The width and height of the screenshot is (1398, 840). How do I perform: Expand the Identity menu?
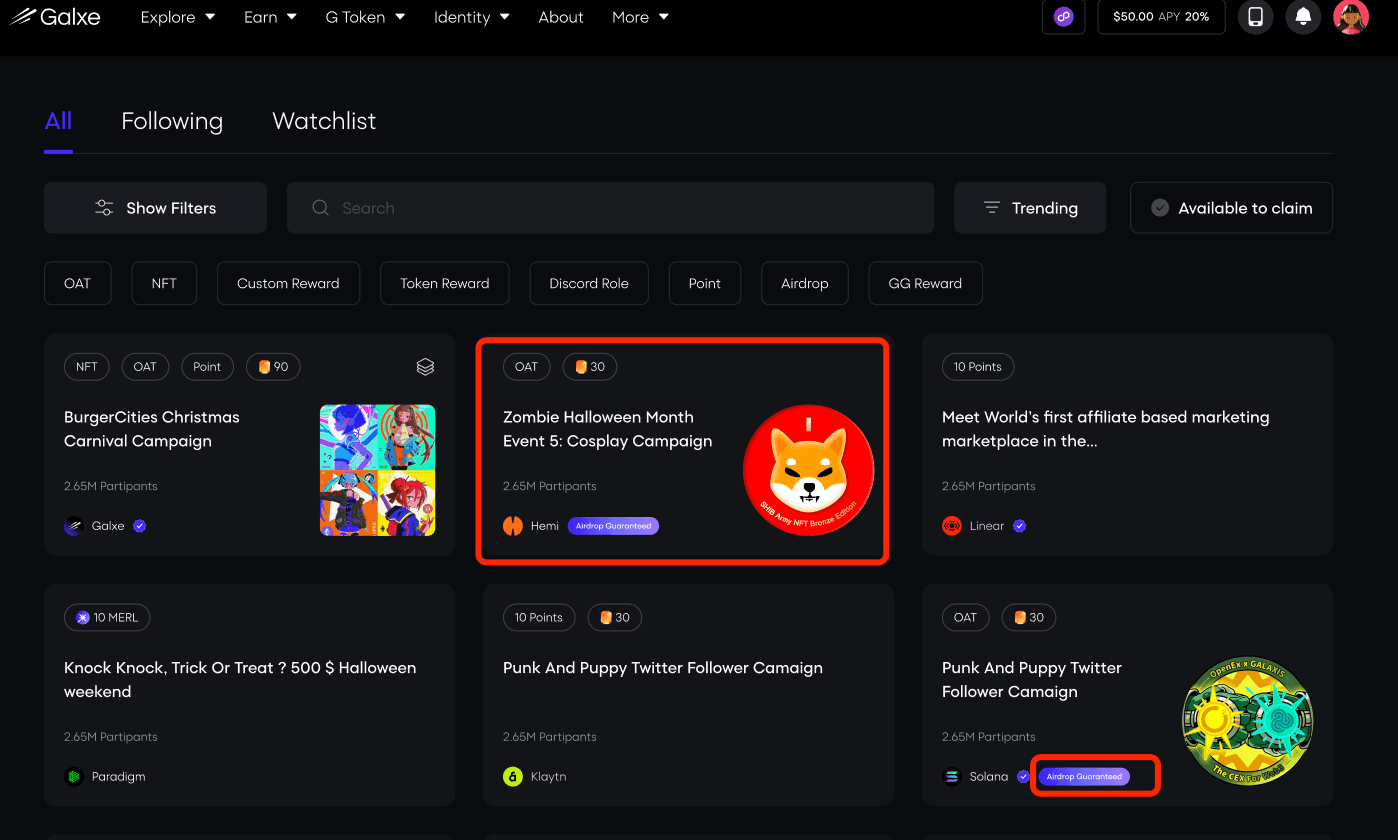coord(472,17)
